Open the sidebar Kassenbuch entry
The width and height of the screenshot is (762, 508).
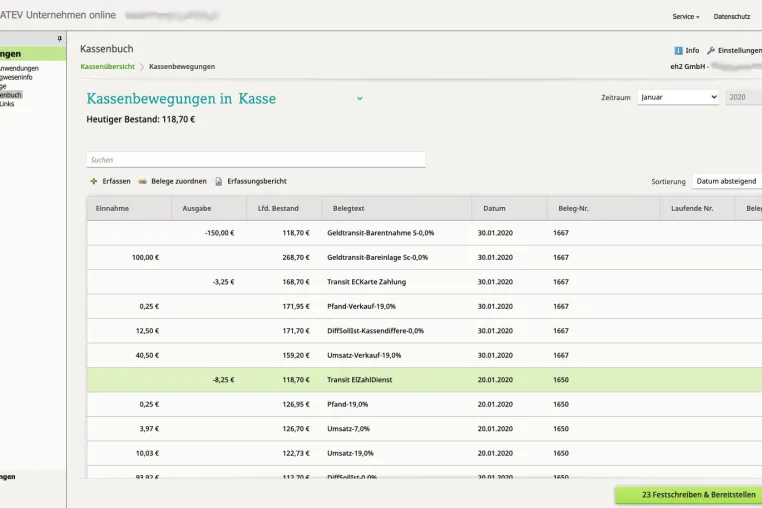(x=11, y=95)
